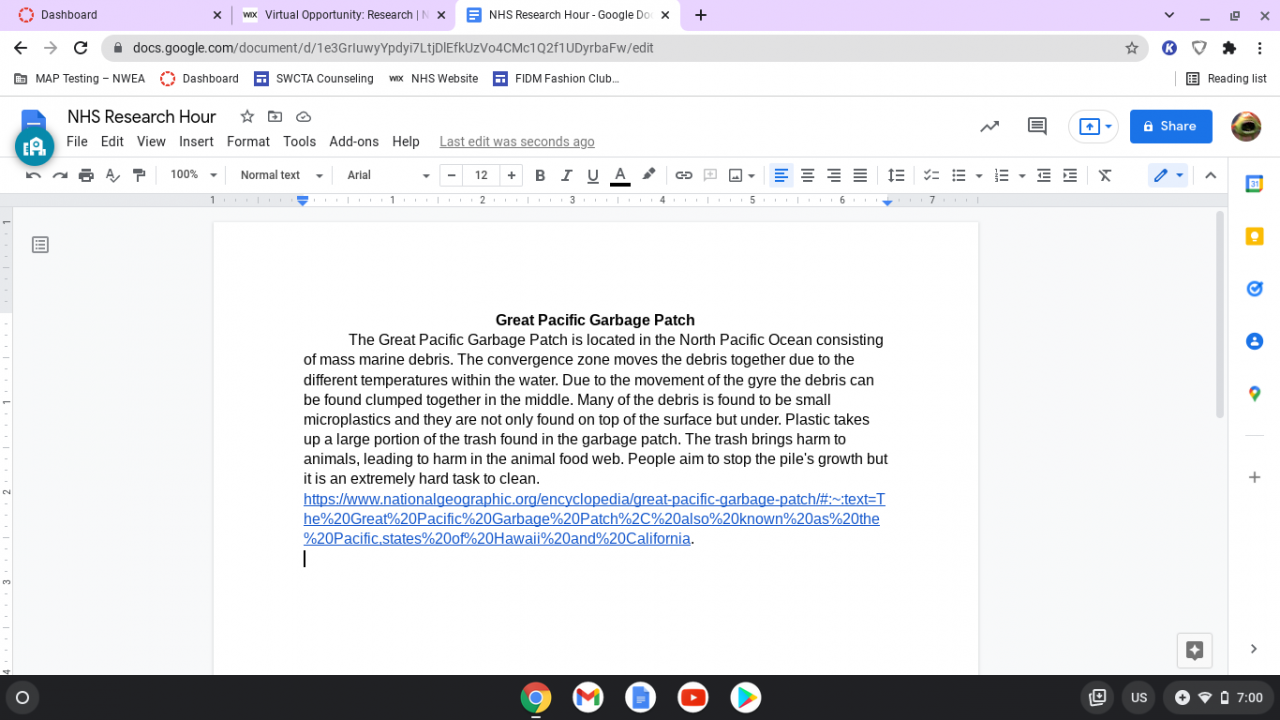The image size is (1280, 720).
Task: Click the Insert link icon
Action: [x=684, y=175]
